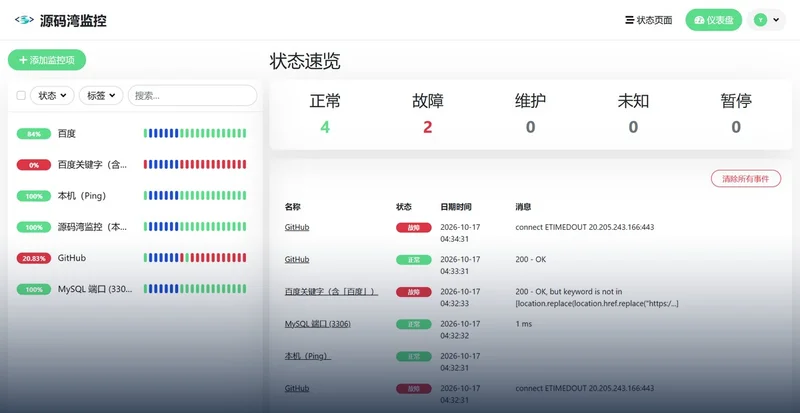Click the user avatar icon
The image size is (800, 413).
pyautogui.click(x=760, y=20)
